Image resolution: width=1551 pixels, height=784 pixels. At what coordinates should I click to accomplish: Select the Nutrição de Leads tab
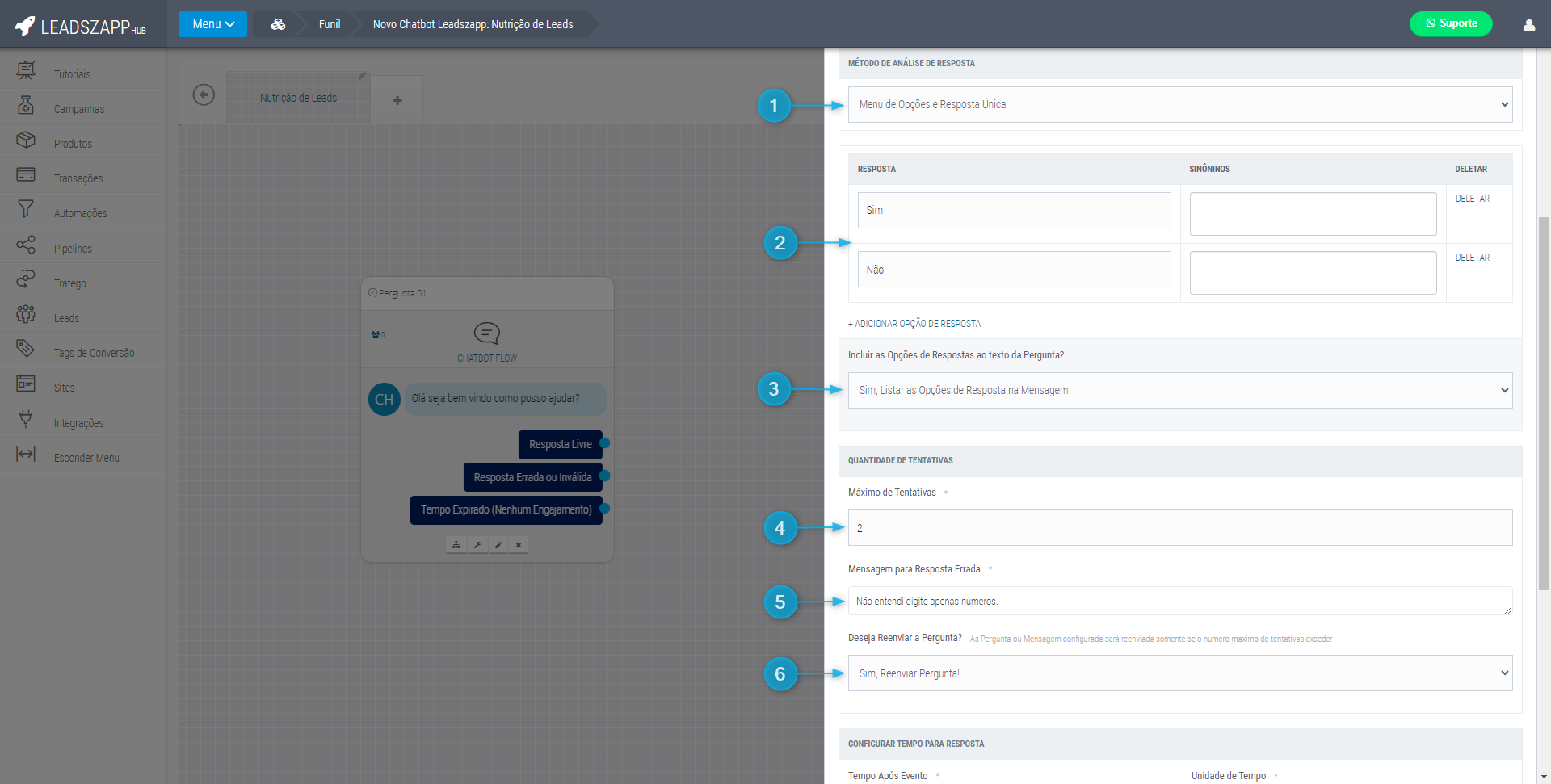click(x=298, y=98)
